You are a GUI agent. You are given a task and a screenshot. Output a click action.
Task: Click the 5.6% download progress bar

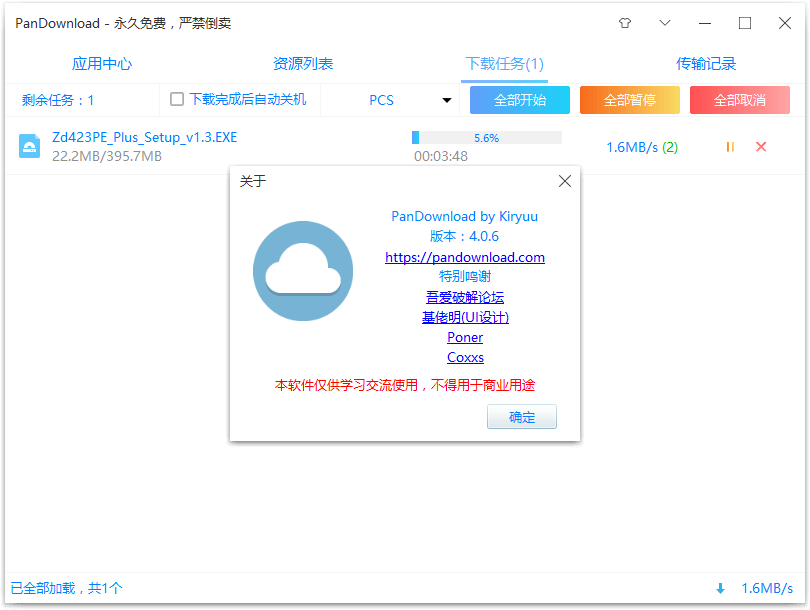point(486,138)
